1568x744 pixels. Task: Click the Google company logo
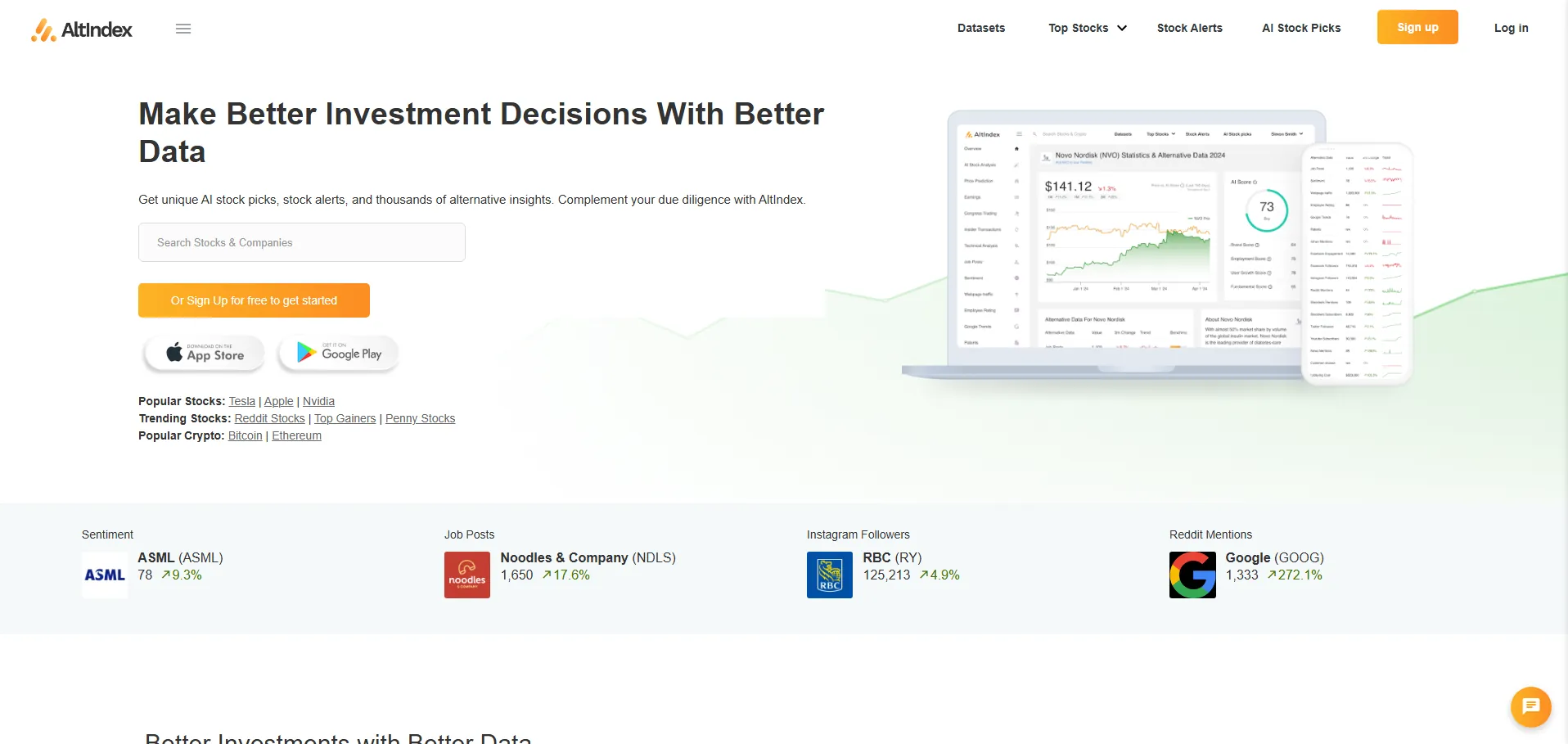[x=1192, y=575]
